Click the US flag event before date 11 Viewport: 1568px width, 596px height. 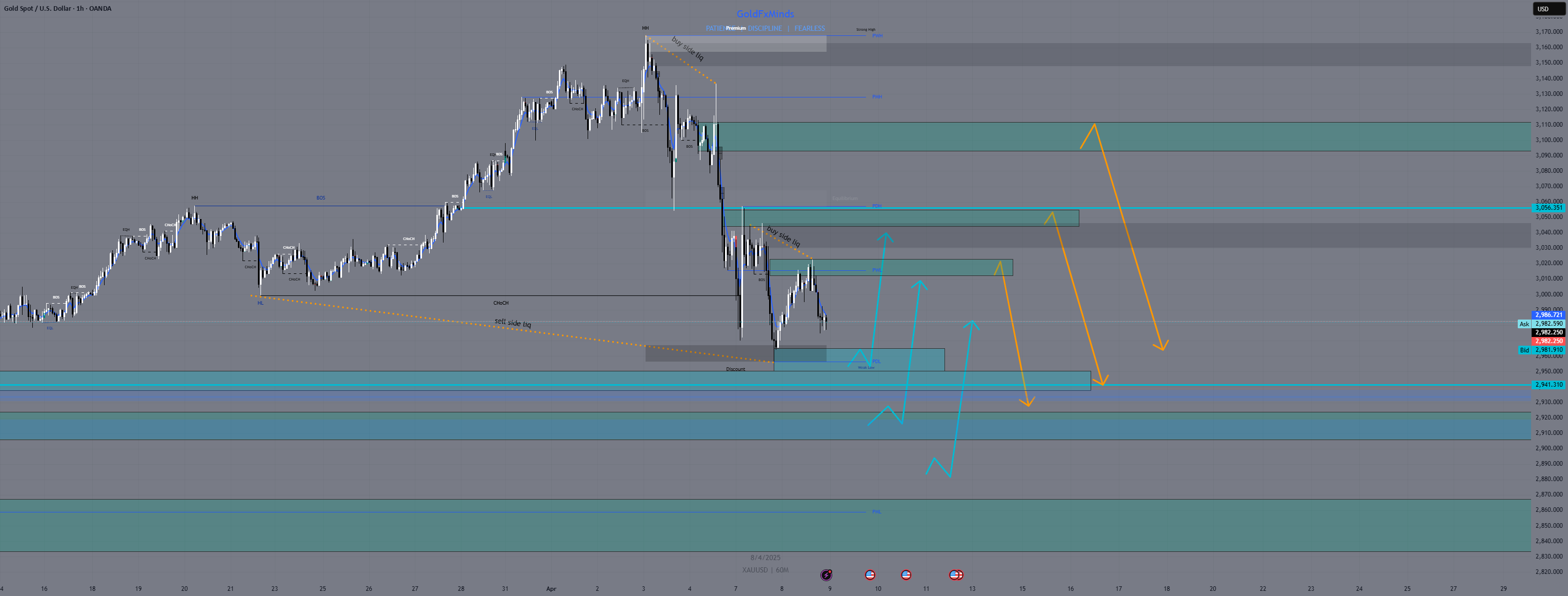pyautogui.click(x=906, y=574)
